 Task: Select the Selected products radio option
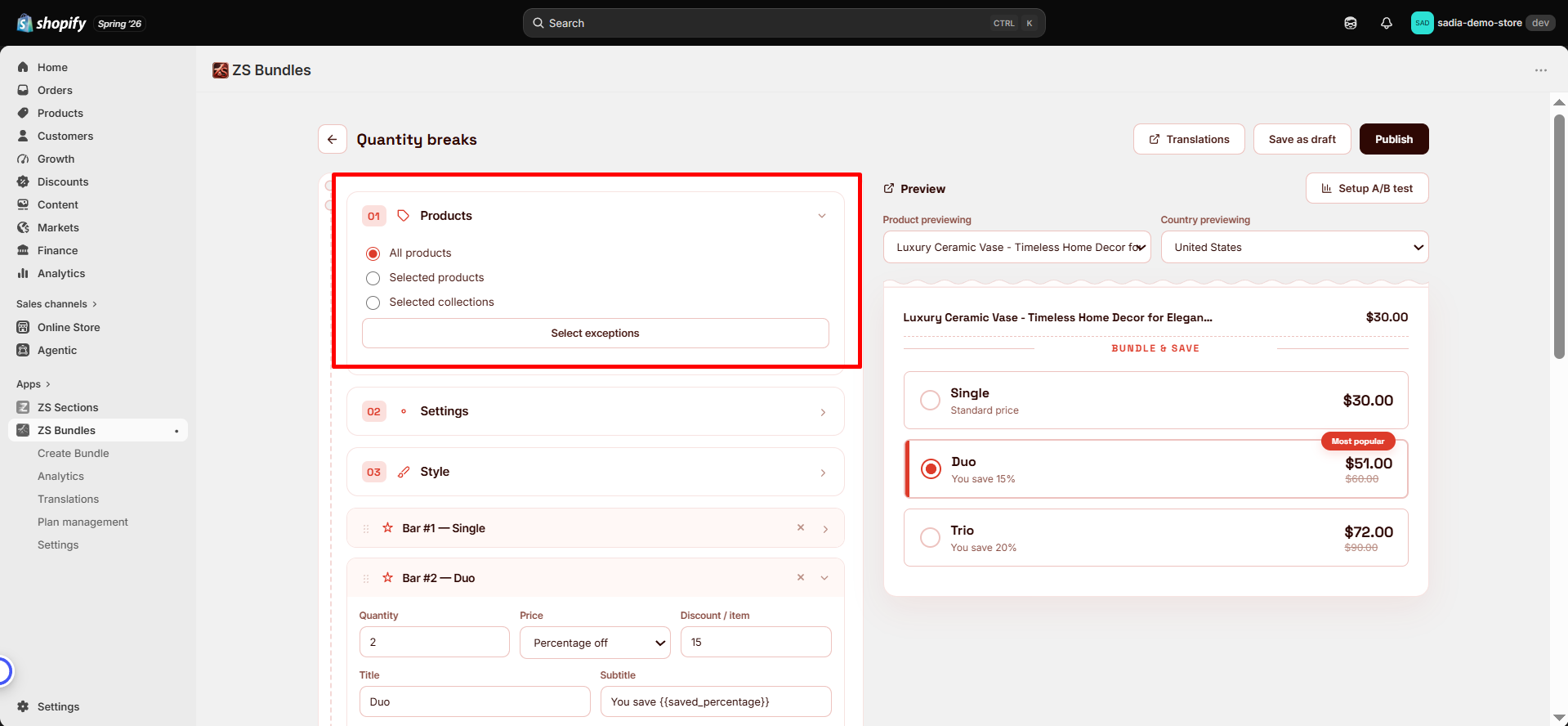(x=373, y=278)
